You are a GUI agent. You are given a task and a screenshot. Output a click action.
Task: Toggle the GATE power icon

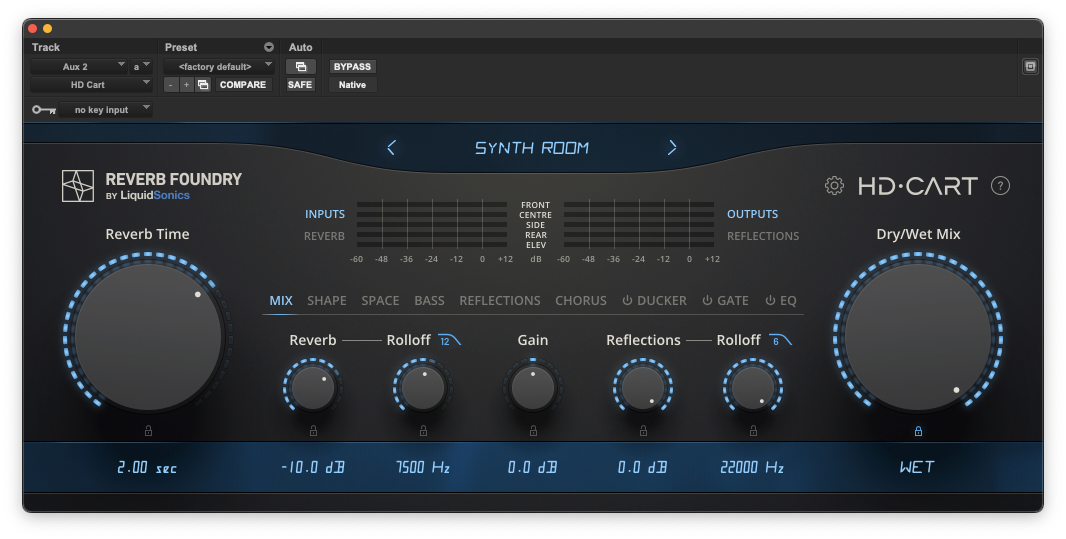point(707,300)
